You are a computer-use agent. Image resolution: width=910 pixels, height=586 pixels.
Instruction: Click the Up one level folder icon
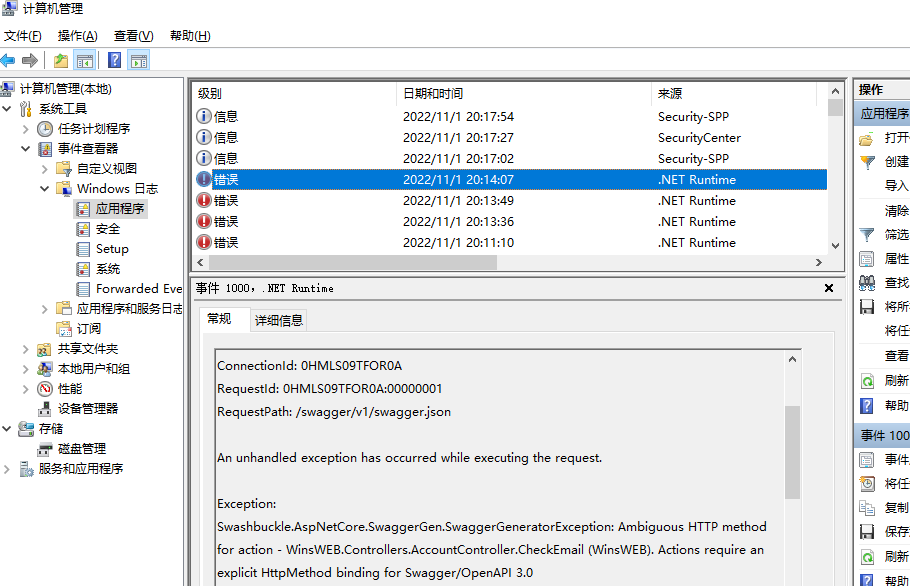tap(62, 60)
